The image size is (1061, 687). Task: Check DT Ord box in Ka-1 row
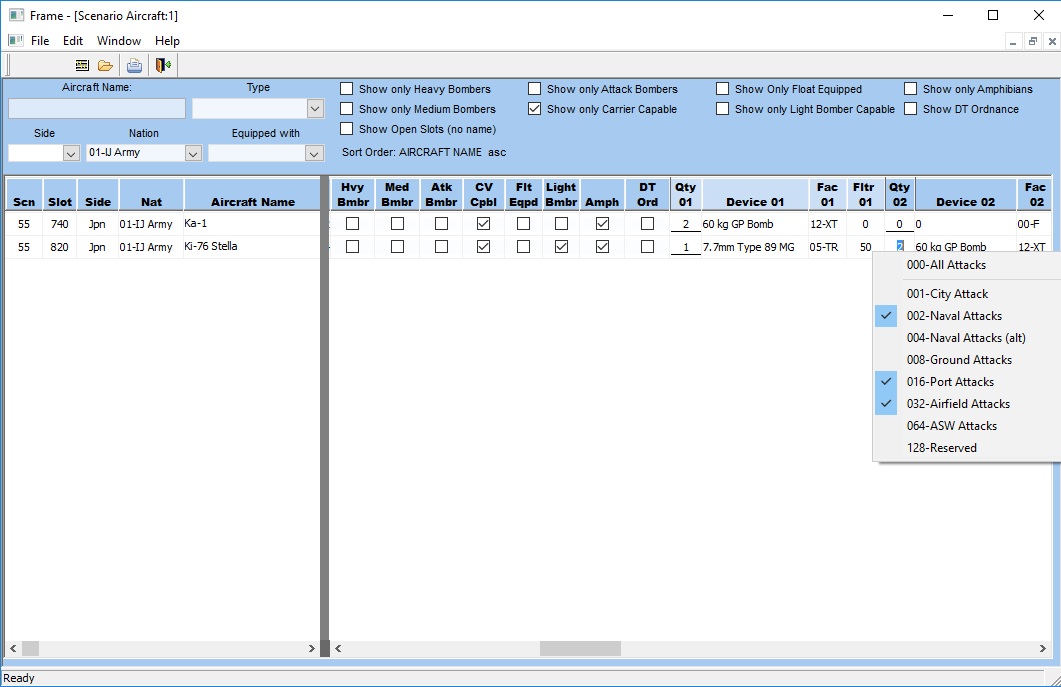click(x=648, y=223)
